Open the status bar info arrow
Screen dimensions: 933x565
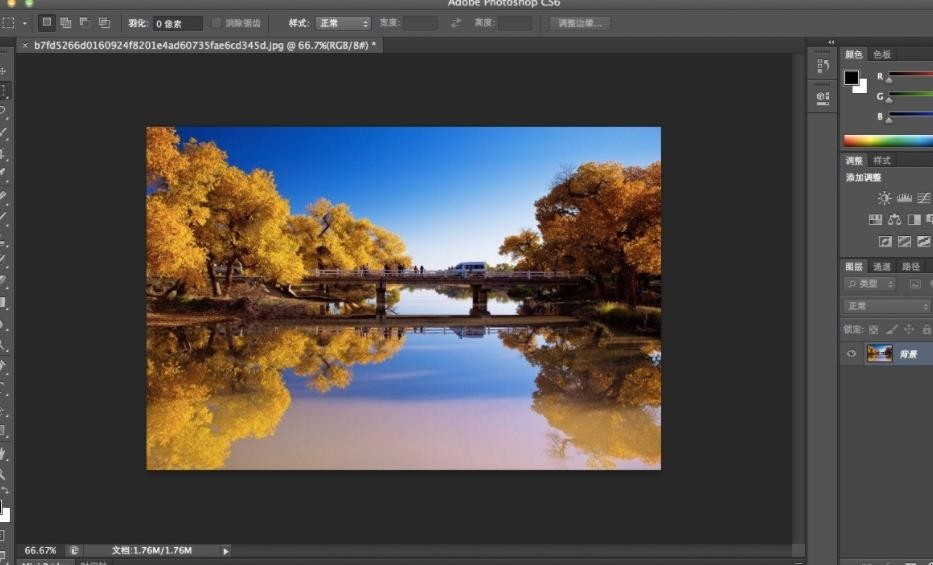(226, 551)
